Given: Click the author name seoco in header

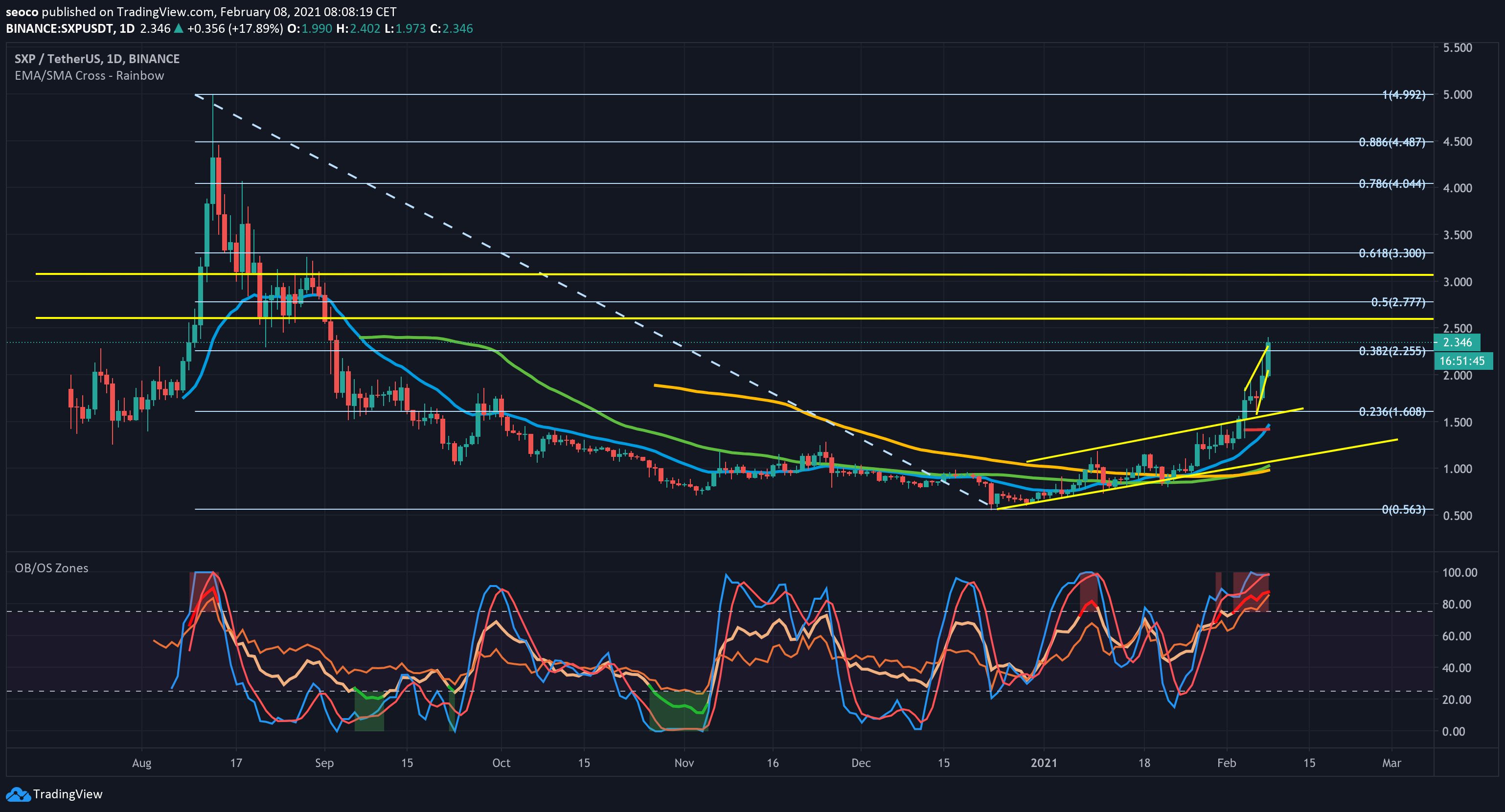Looking at the screenshot, I should point(22,12).
